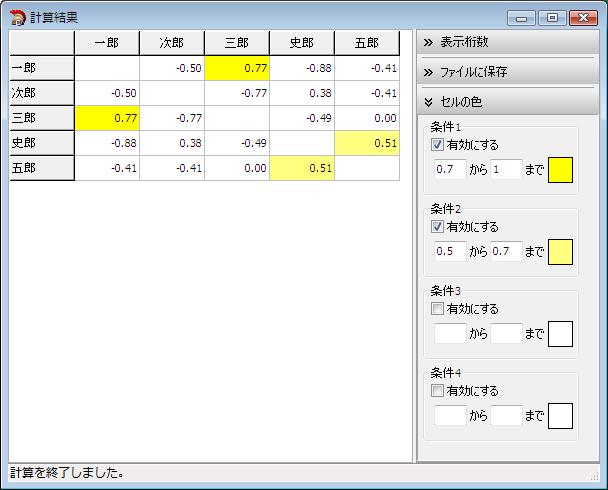
Task: Click the 0.51 cell in 五郎 row
Action: click(x=302, y=168)
